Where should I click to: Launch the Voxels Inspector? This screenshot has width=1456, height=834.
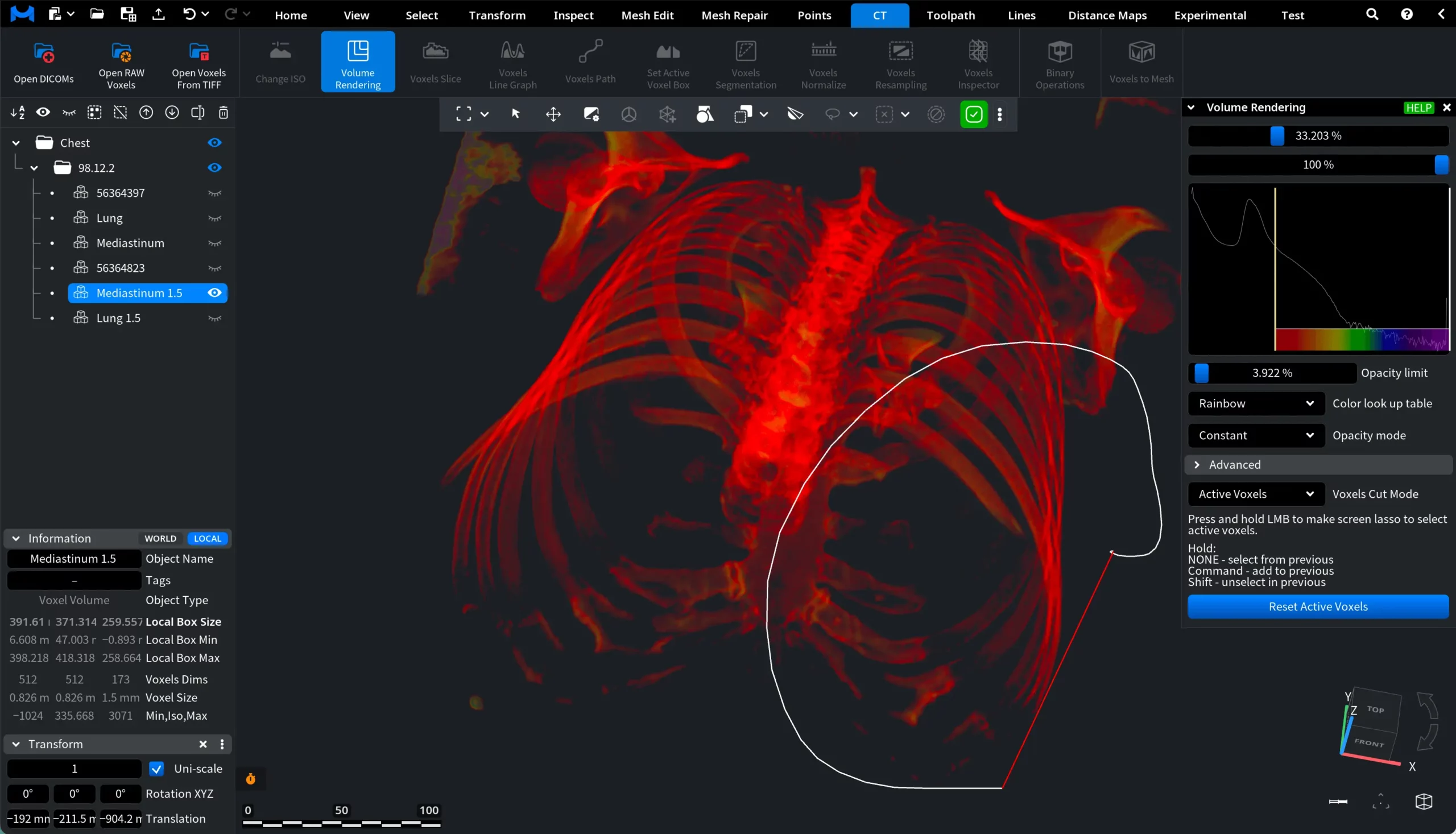[x=978, y=62]
